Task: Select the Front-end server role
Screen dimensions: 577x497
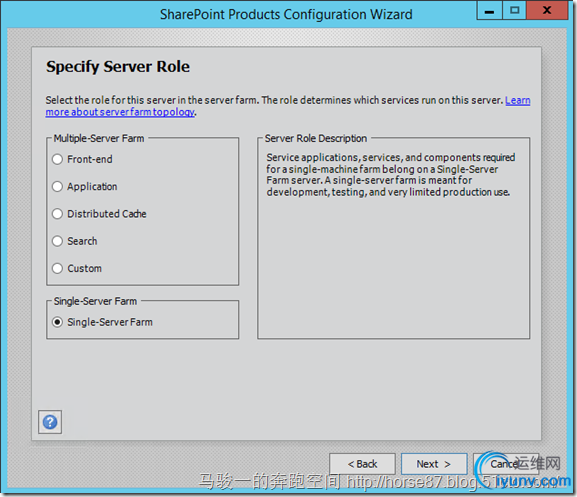Action: (57, 159)
